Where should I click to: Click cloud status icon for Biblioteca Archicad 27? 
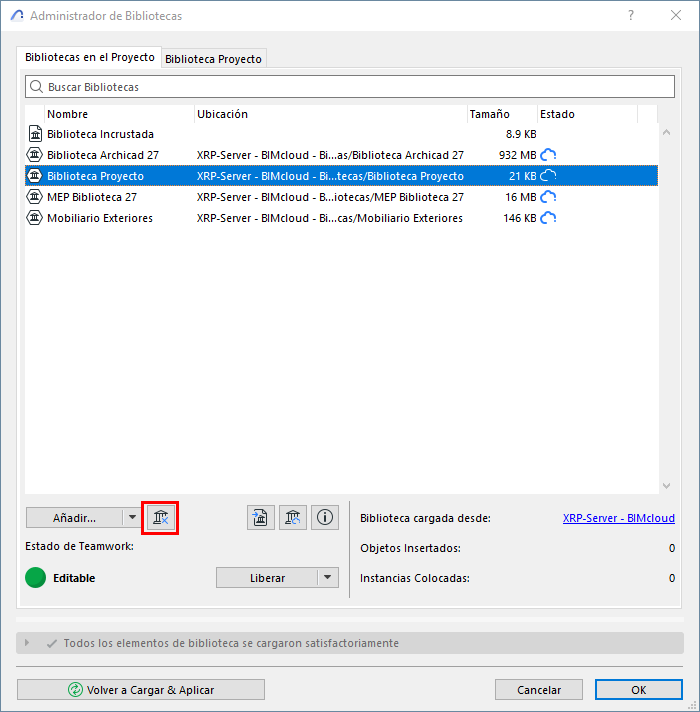coord(548,155)
